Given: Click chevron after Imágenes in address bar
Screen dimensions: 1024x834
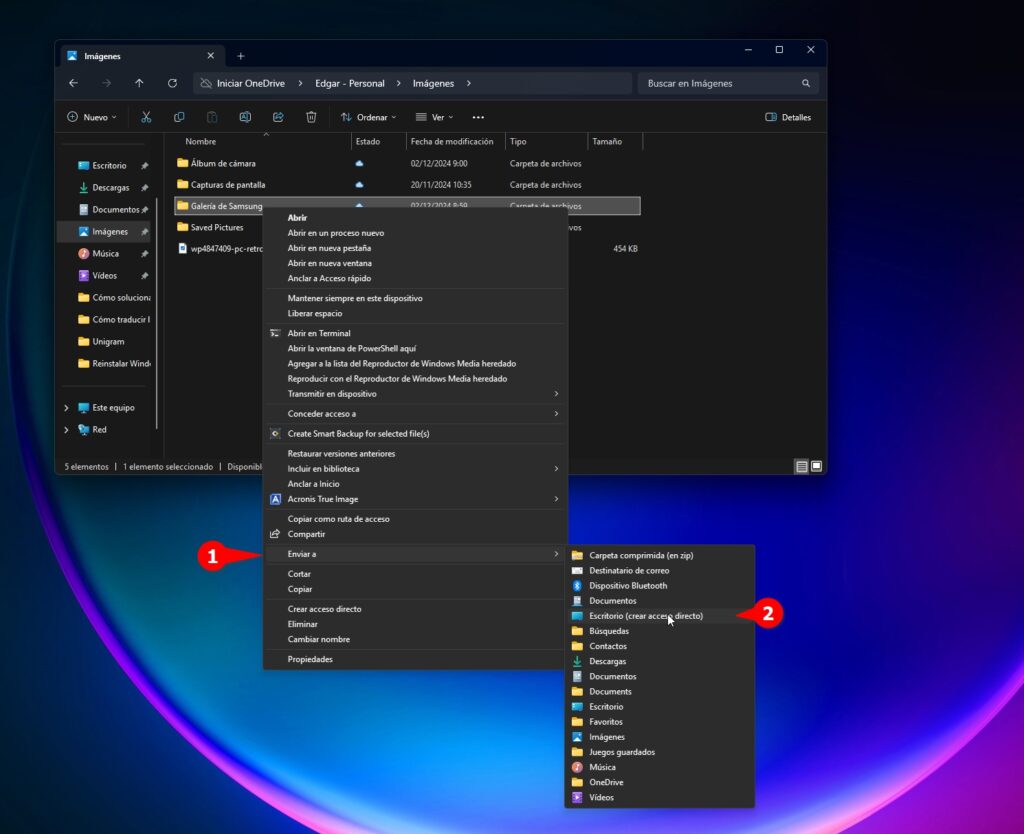Looking at the screenshot, I should 468,84.
